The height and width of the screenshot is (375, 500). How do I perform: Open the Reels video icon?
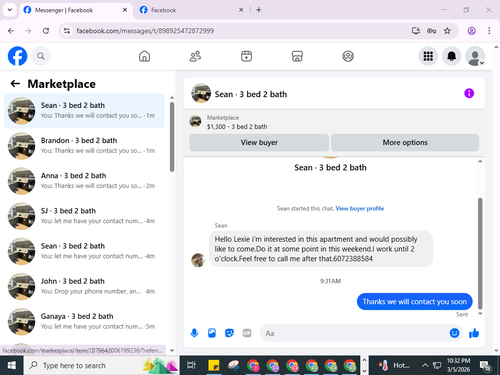(x=246, y=56)
